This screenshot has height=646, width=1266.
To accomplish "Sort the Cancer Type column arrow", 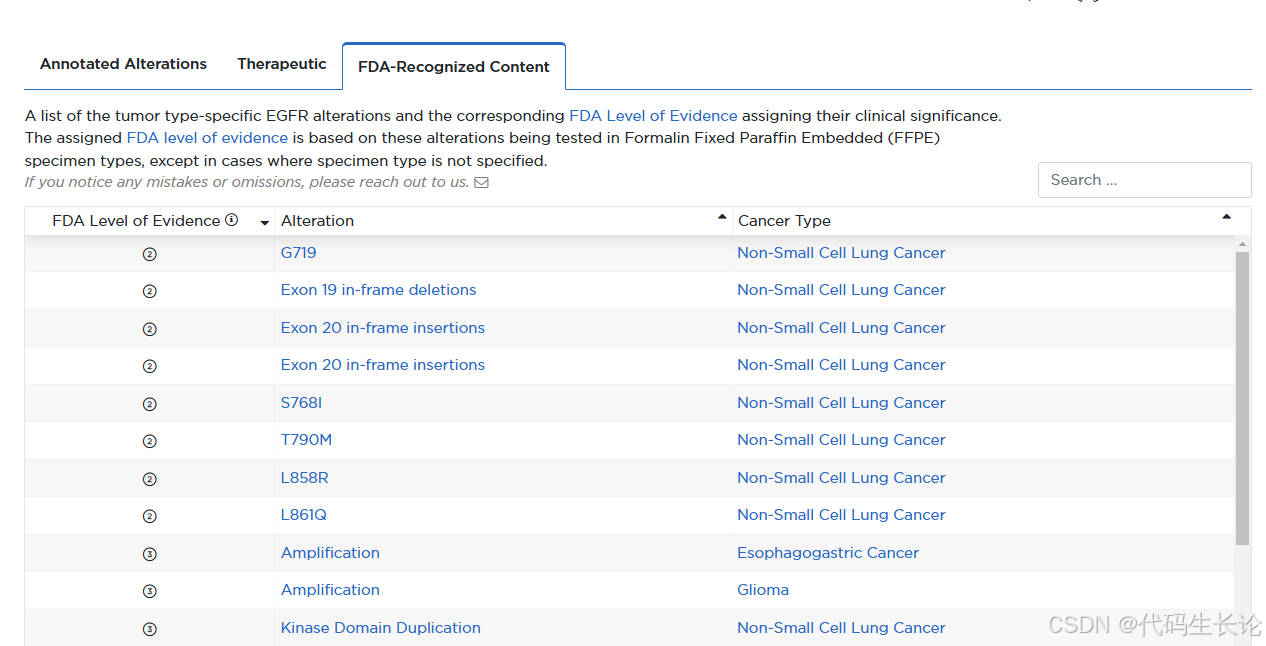I will click(1226, 217).
